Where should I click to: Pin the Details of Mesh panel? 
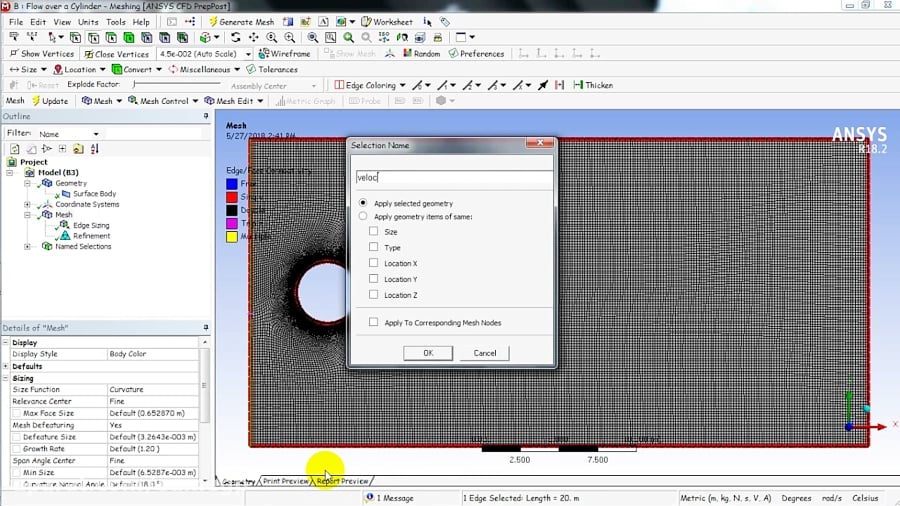[205, 327]
